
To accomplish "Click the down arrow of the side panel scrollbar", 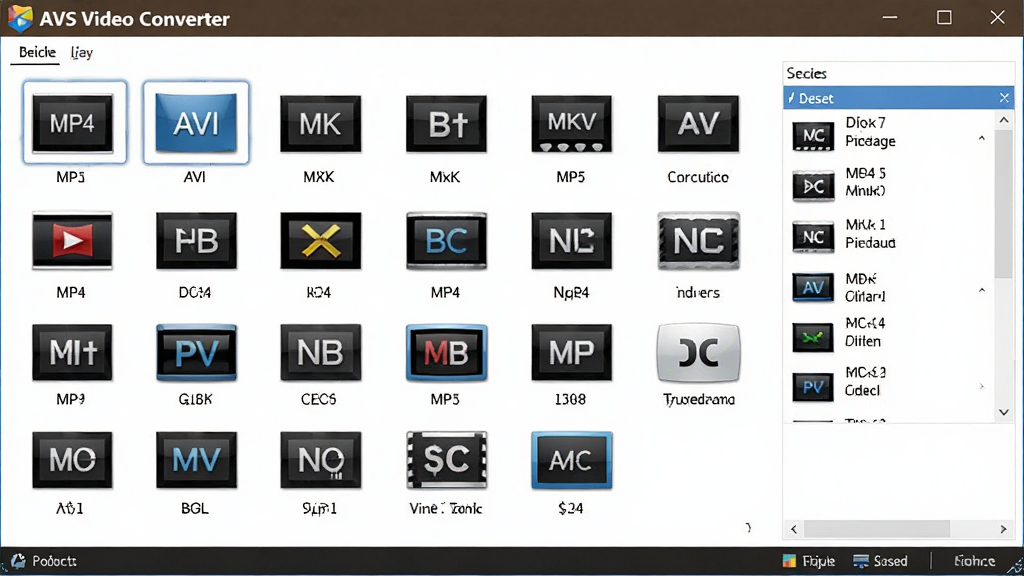I will [1004, 412].
